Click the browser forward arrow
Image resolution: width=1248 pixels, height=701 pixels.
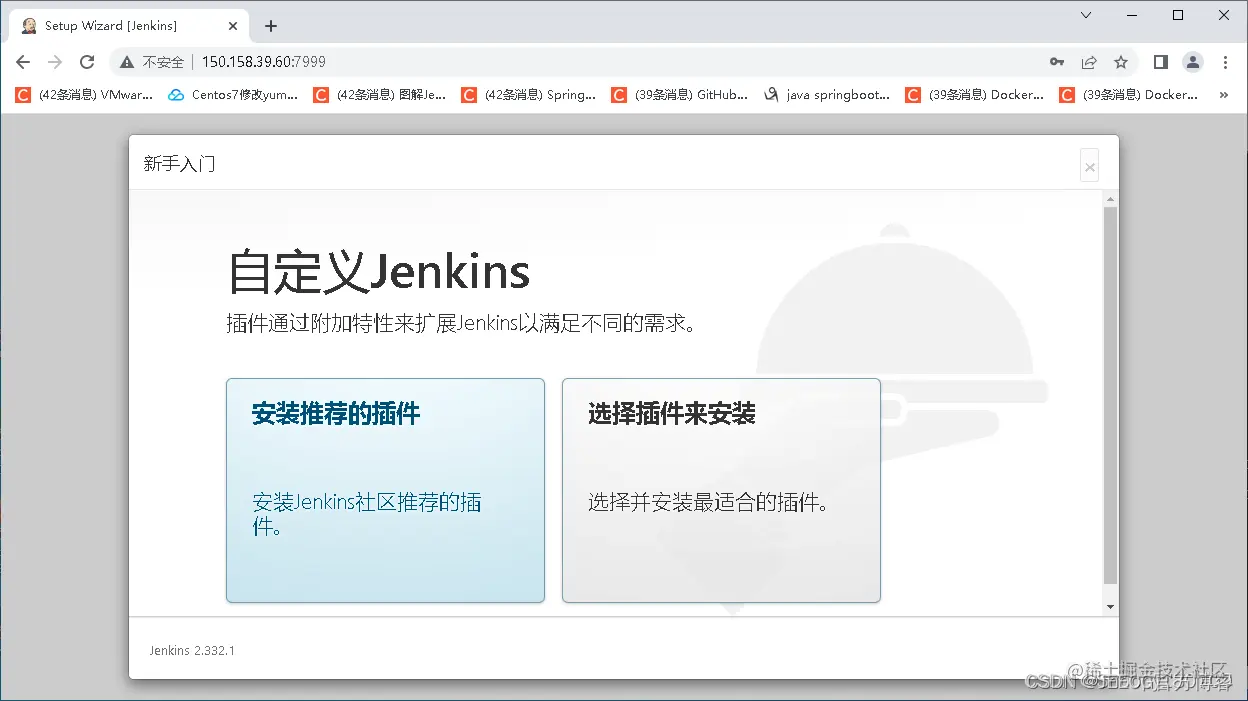tap(55, 62)
